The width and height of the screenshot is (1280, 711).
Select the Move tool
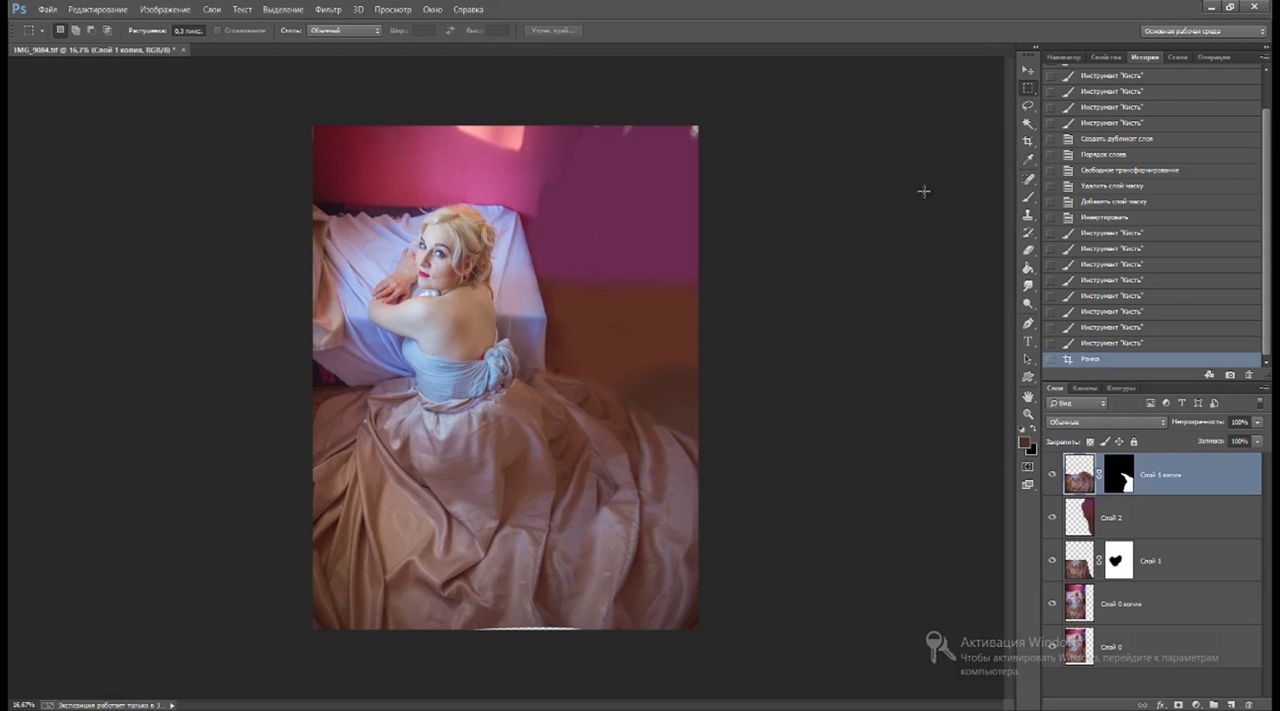(1028, 70)
